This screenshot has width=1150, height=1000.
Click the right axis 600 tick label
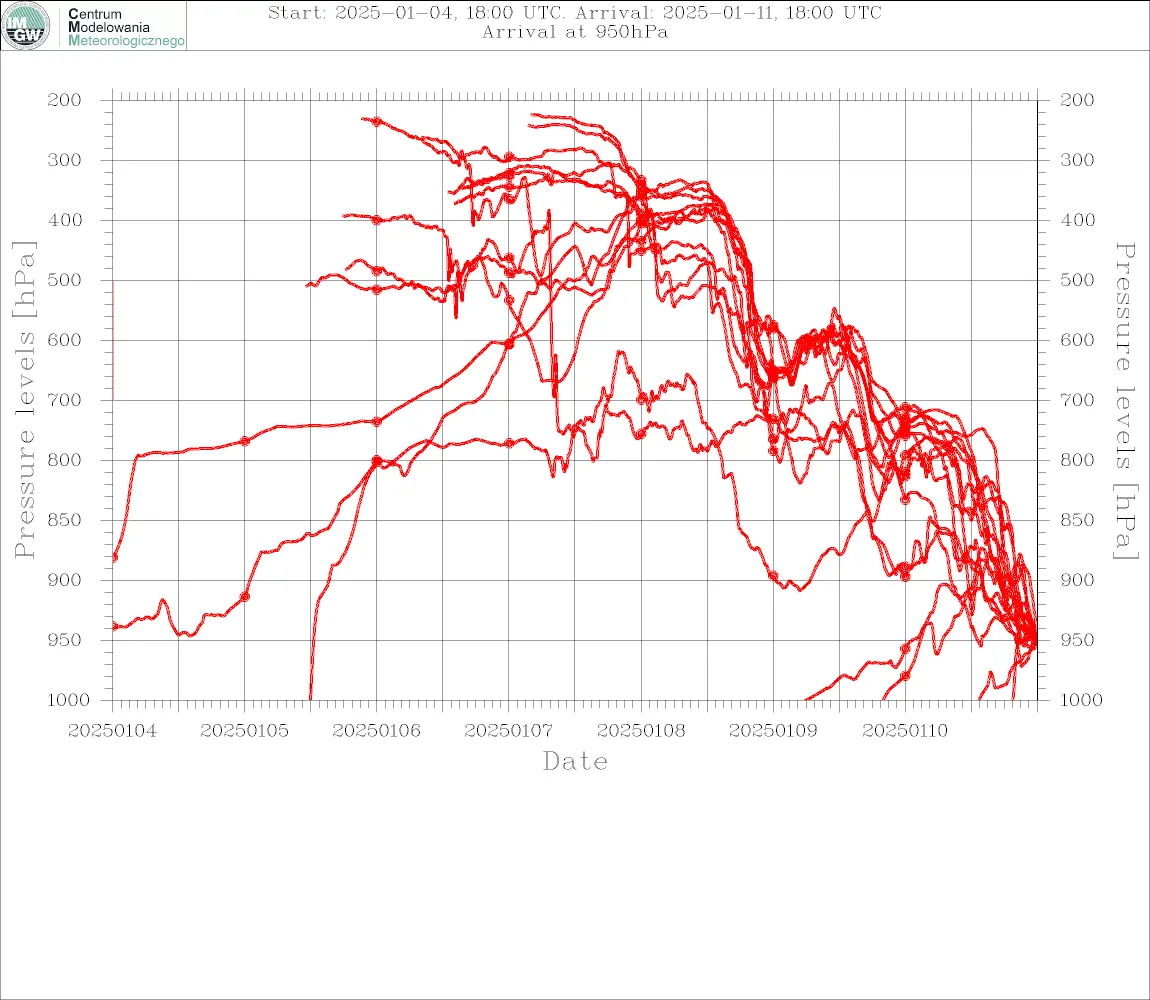pos(1077,340)
